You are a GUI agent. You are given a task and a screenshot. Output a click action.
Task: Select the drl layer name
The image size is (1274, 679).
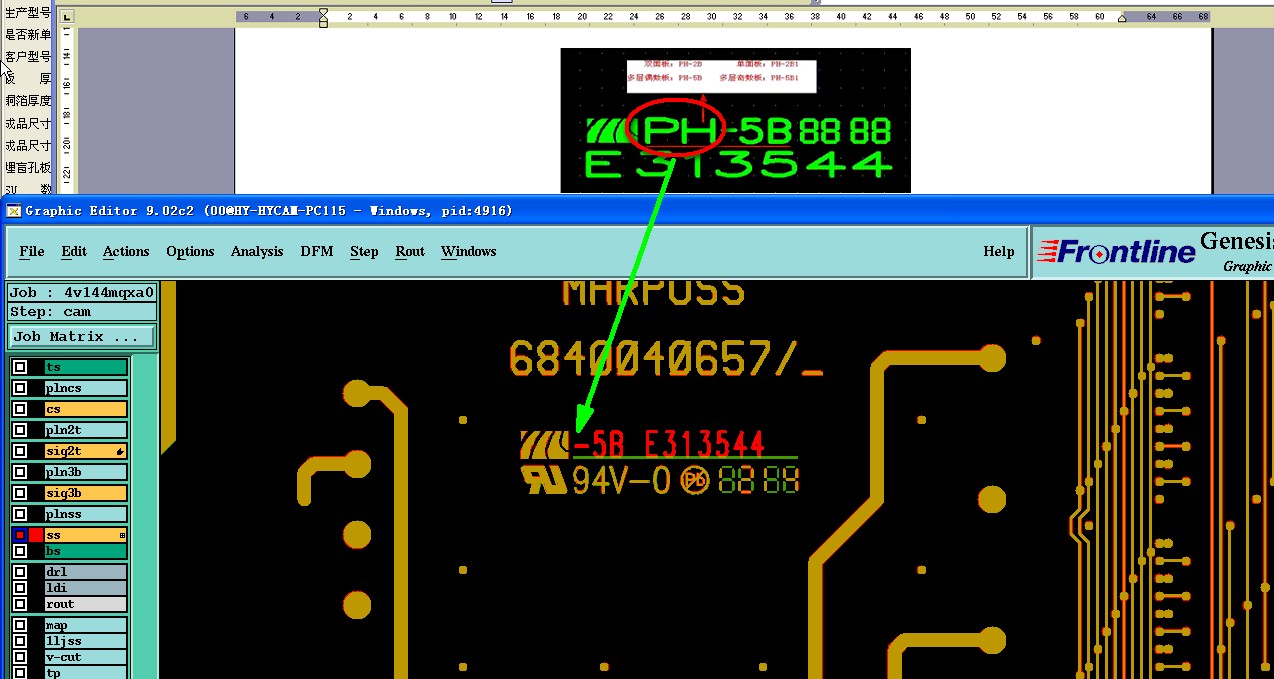(86, 572)
